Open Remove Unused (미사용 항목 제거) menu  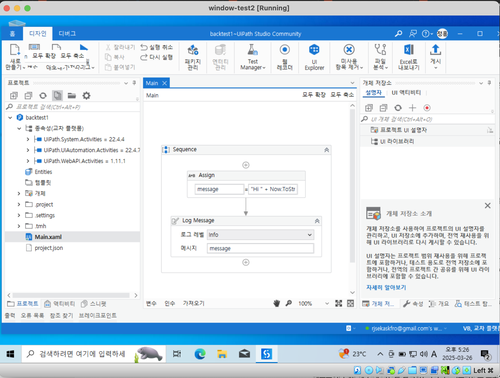click(x=349, y=57)
